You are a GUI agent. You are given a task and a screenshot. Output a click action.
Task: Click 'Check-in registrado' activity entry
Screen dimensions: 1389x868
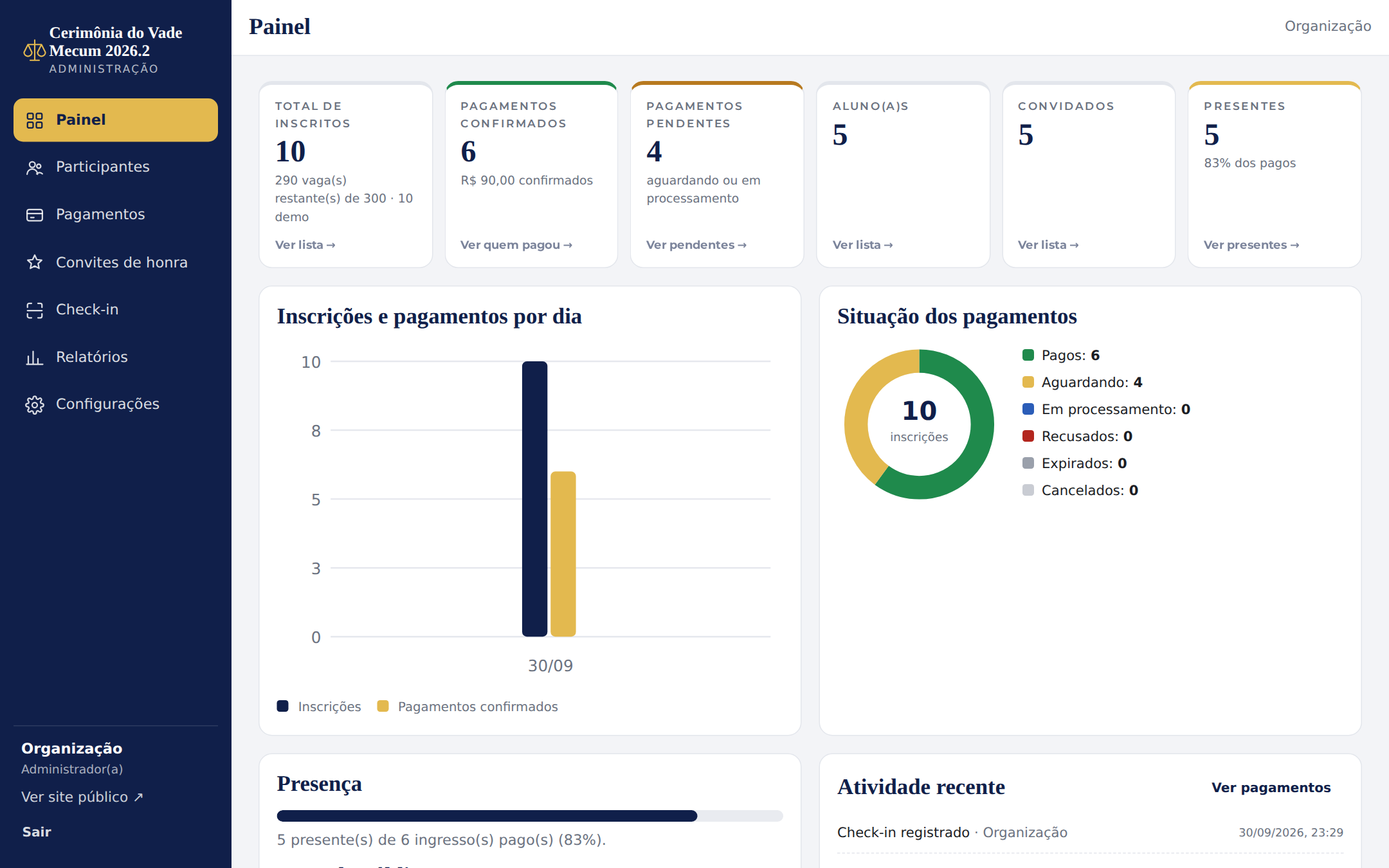pyautogui.click(x=903, y=833)
